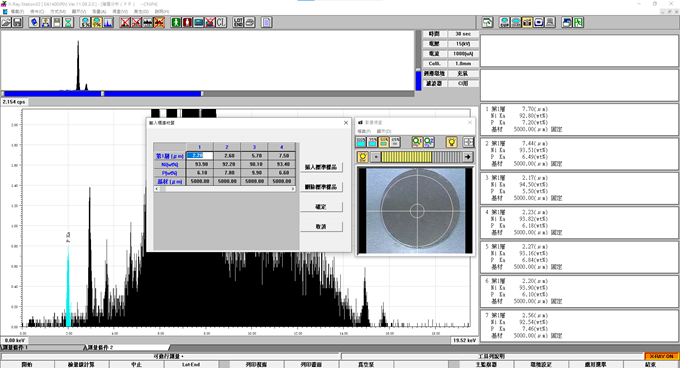Image resolution: width=680 pixels, height=368 pixels.
Task: Click the green person toolbar icon
Action: [x=176, y=22]
